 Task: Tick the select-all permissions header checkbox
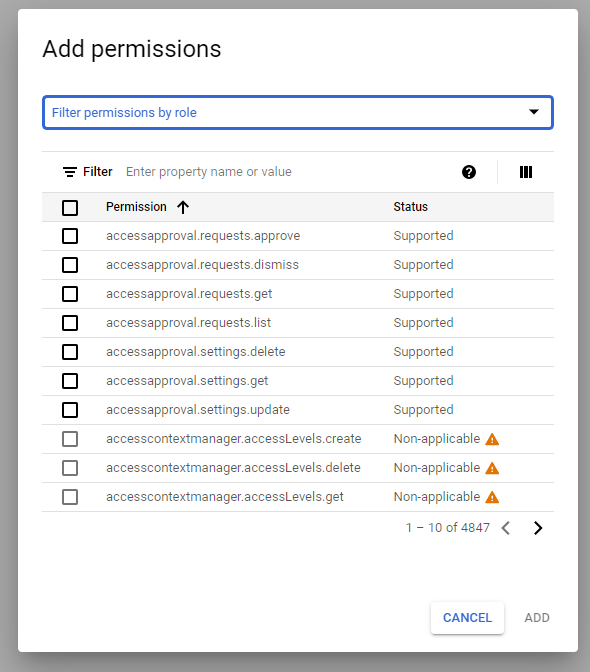(70, 208)
